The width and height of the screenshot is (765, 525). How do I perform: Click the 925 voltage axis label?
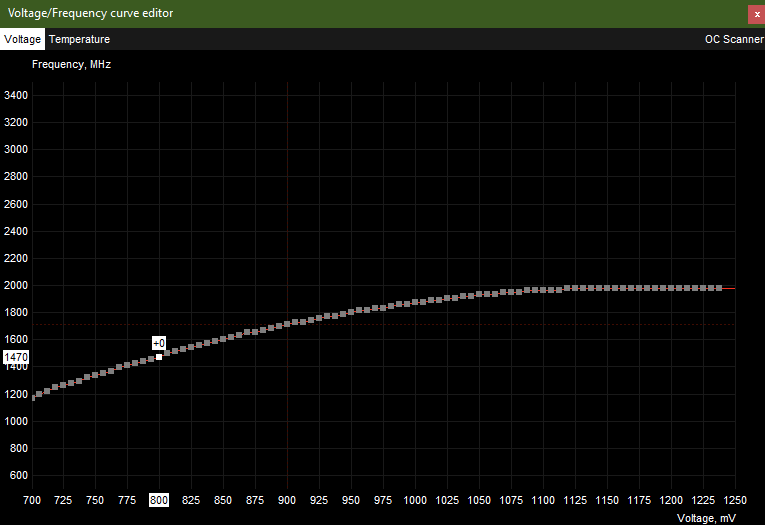[319, 500]
